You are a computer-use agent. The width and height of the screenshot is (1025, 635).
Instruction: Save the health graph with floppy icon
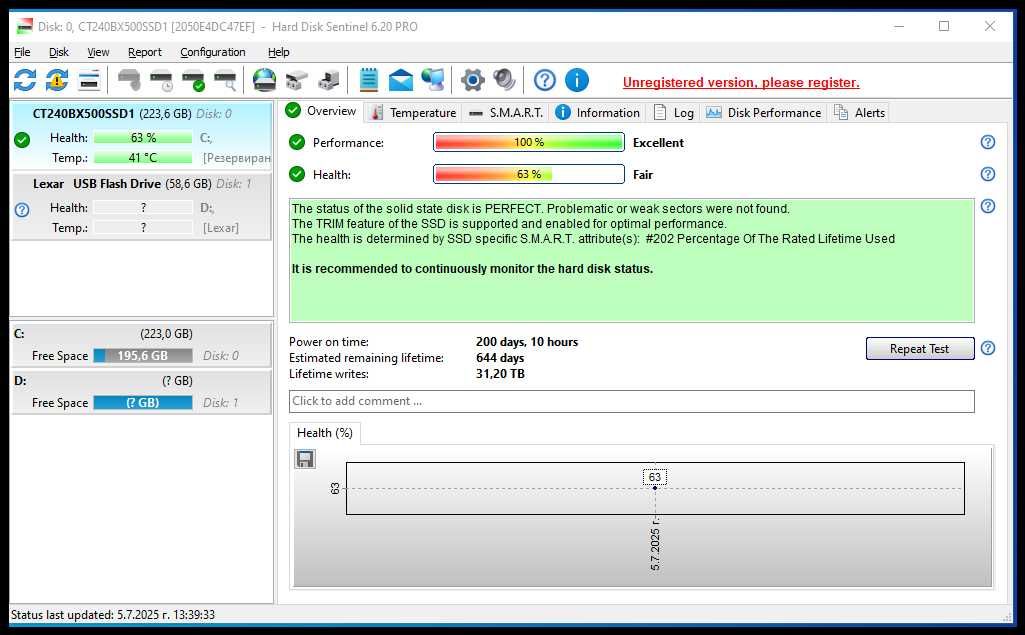click(305, 459)
